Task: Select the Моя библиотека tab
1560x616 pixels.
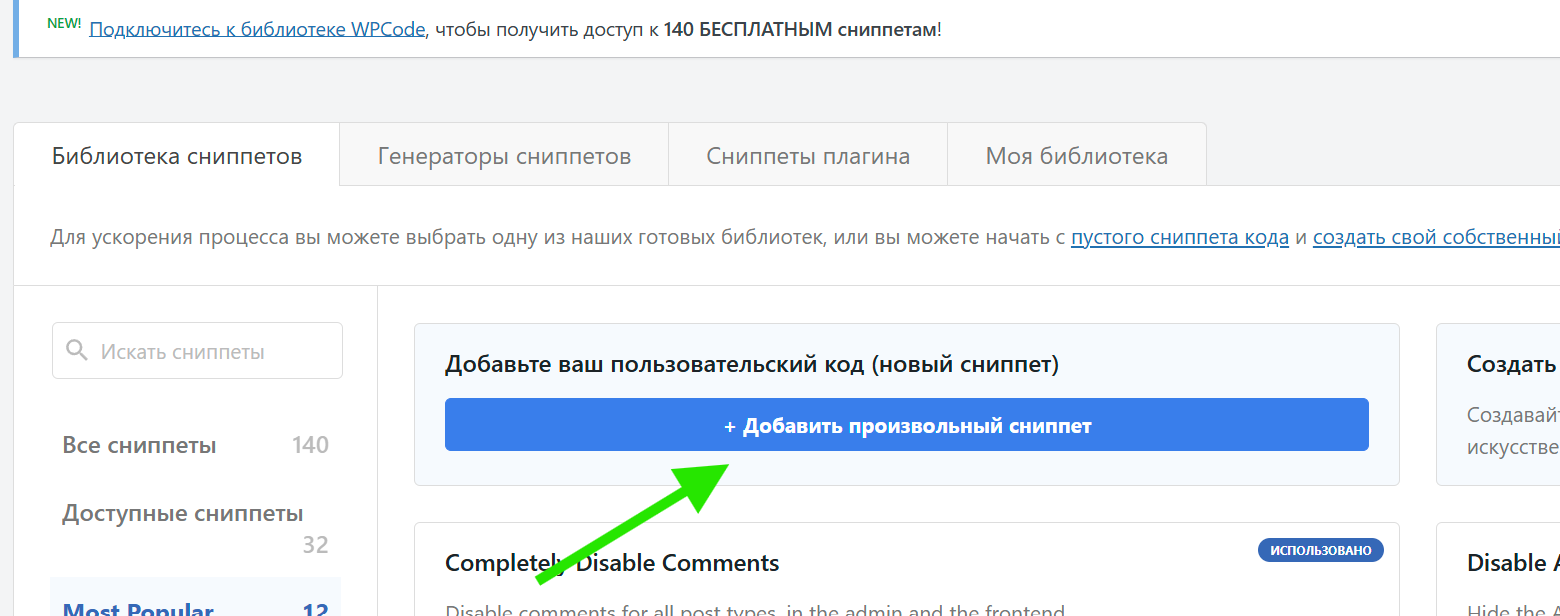Action: click(1076, 155)
